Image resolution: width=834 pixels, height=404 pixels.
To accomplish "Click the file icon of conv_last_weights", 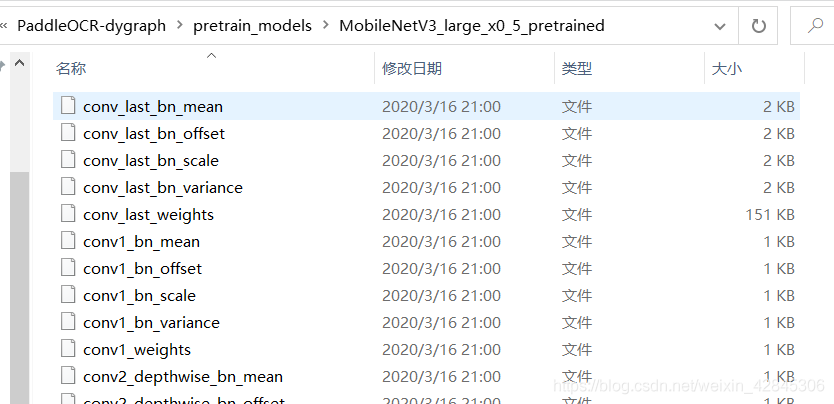I will click(x=68, y=214).
